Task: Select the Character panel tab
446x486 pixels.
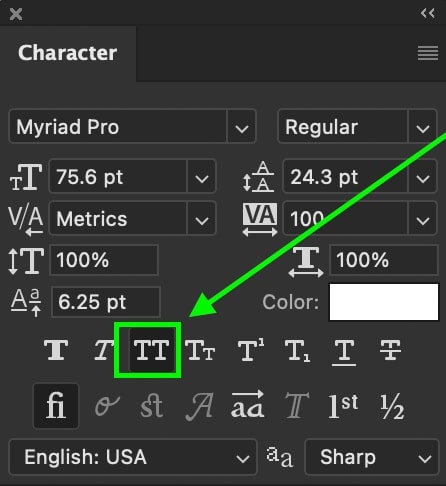Action: [68, 53]
